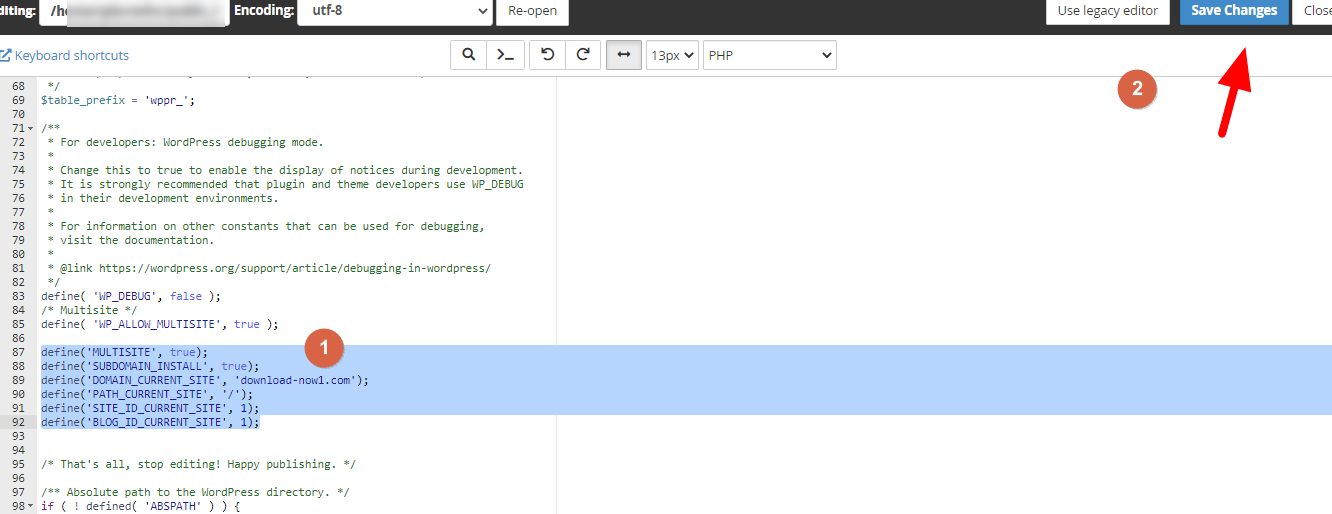The image size is (1332, 514).
Task: Expand the utf-8 Encoding dropdown
Action: [394, 11]
